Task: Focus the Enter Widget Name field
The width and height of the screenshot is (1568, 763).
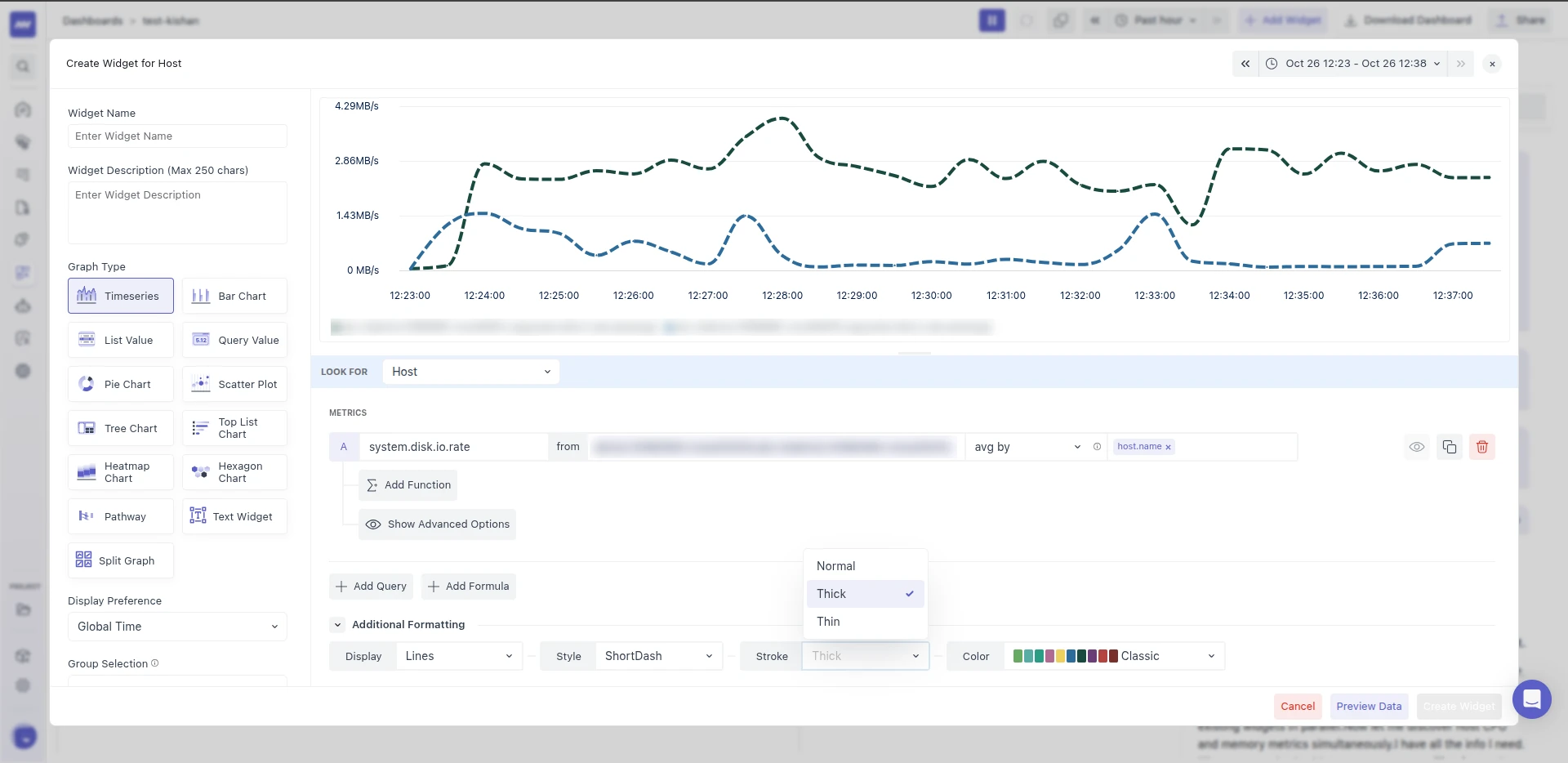Action: [177, 136]
